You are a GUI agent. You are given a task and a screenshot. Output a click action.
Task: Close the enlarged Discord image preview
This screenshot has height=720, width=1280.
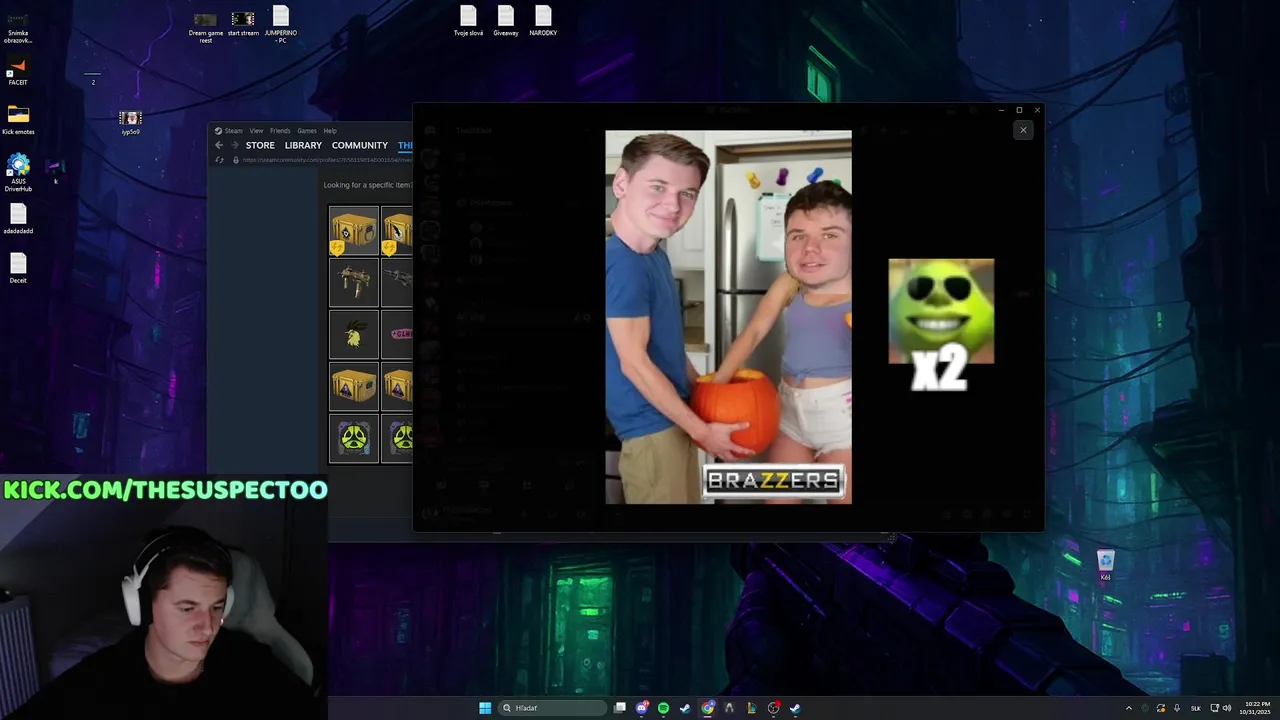point(1023,130)
